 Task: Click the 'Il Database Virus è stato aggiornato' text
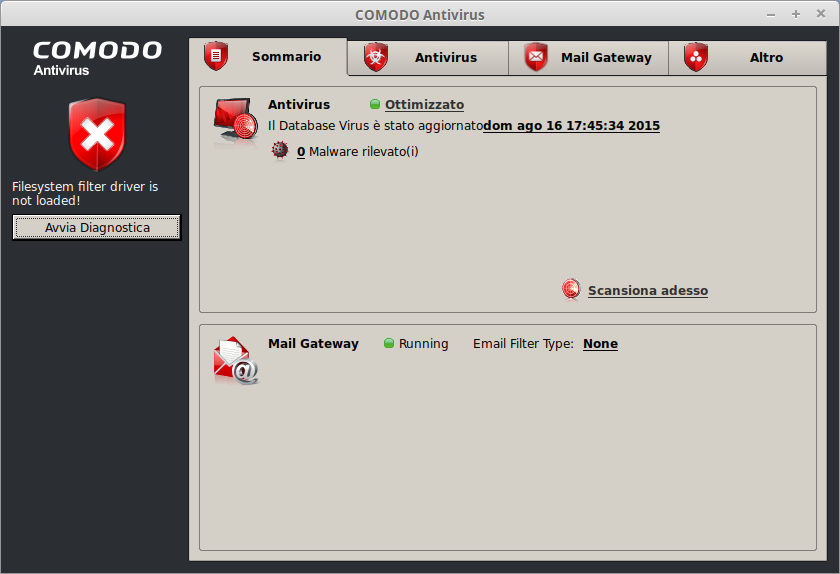pos(376,125)
